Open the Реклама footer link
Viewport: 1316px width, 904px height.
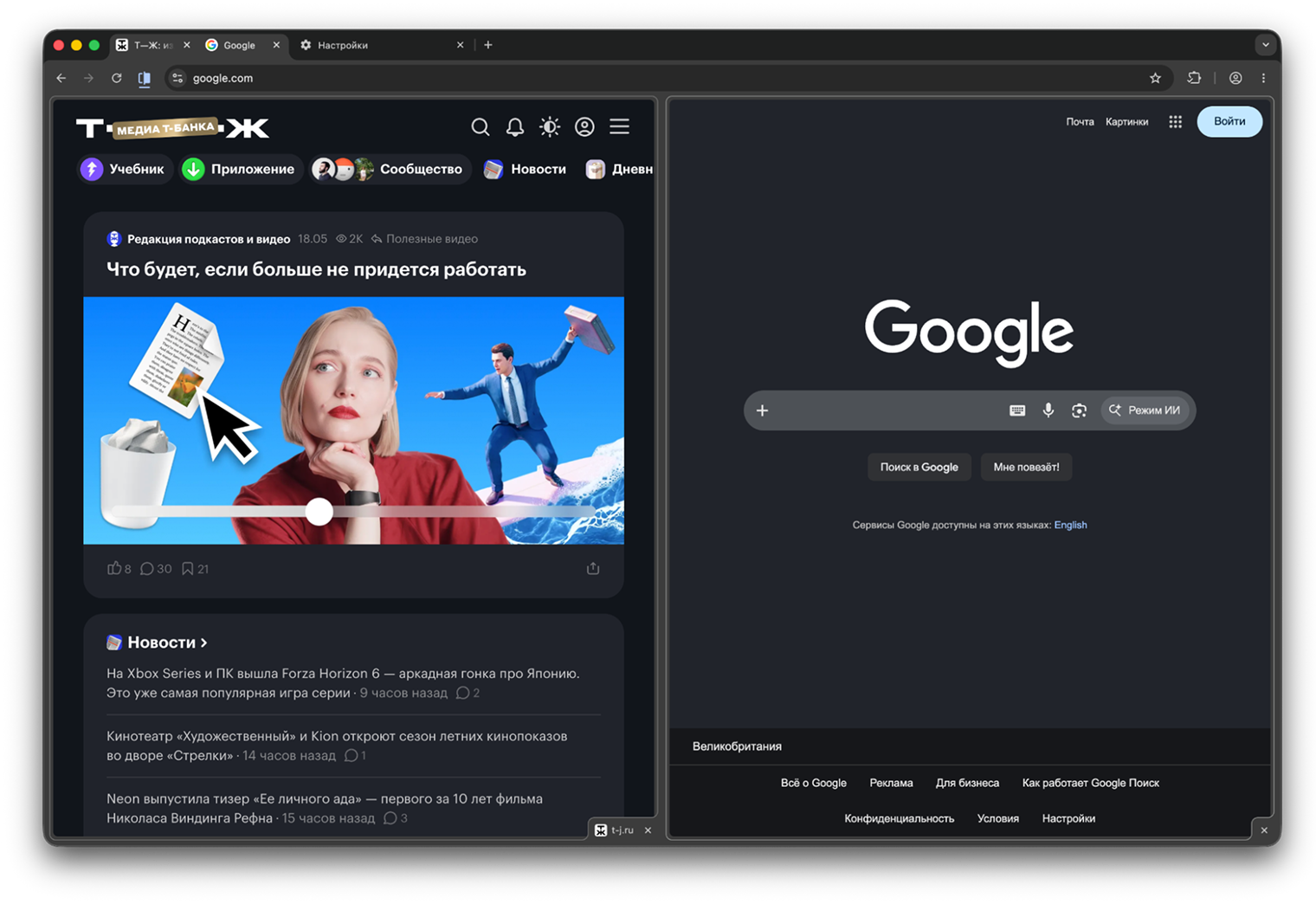point(891,783)
